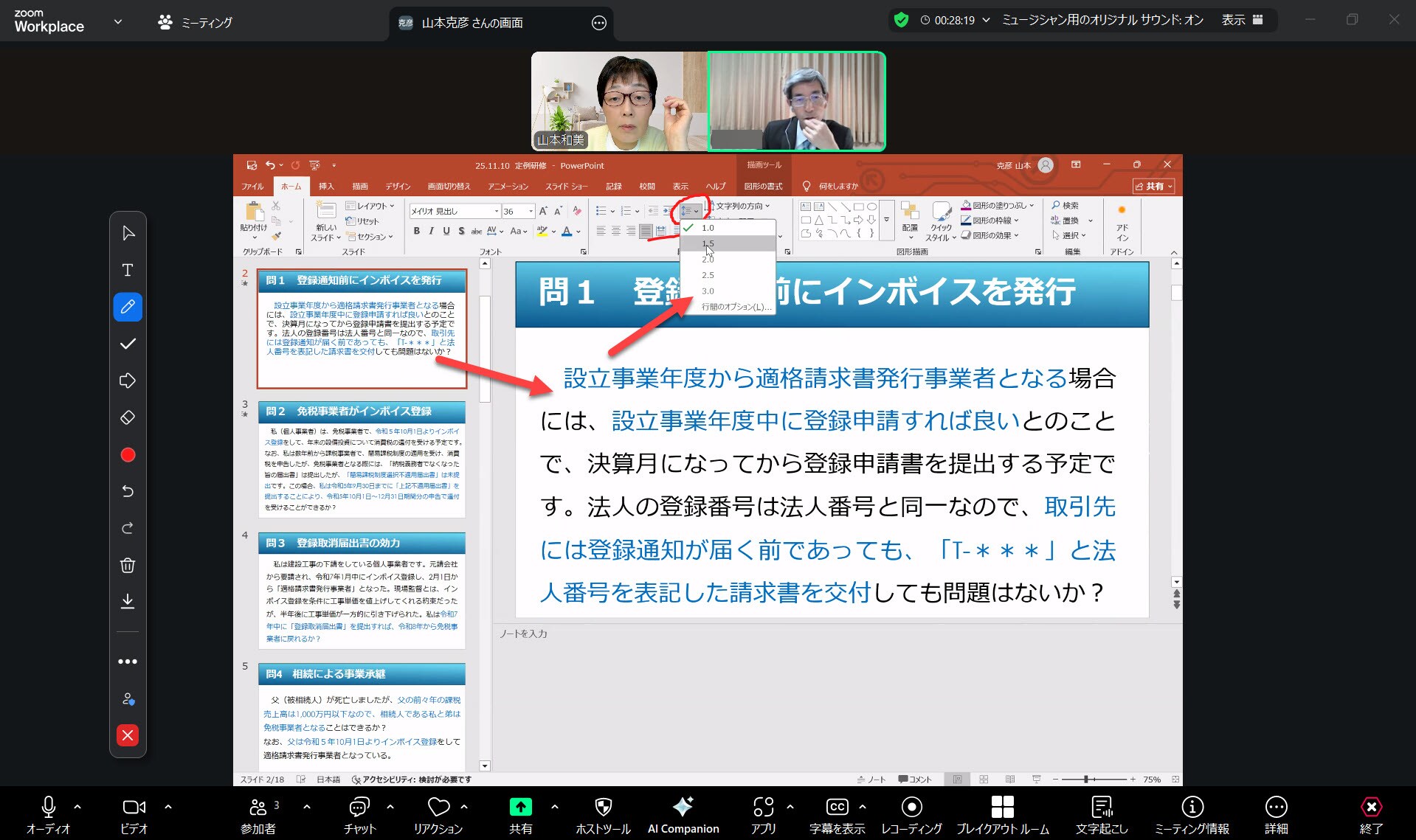Open the zoom Workplace dropdown arrow
Image resolution: width=1416 pixels, height=840 pixels.
click(118, 22)
